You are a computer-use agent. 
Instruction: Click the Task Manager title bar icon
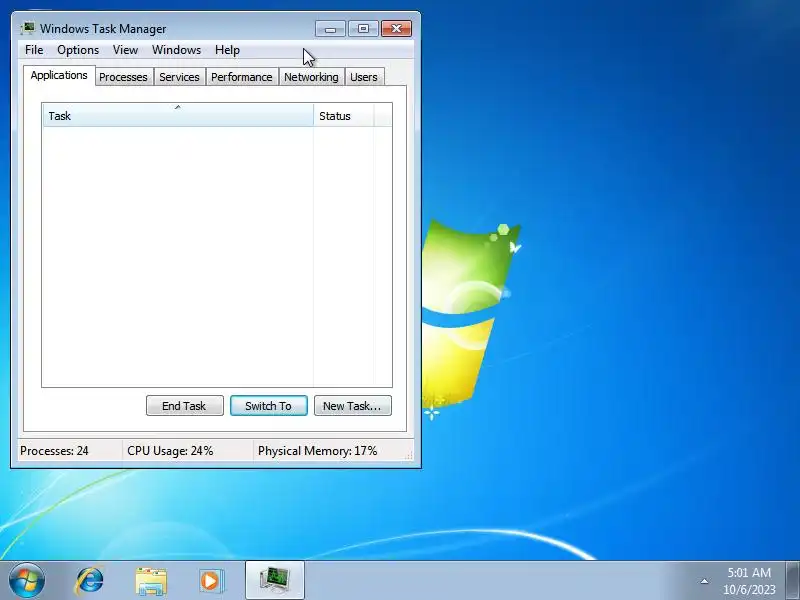click(x=28, y=29)
